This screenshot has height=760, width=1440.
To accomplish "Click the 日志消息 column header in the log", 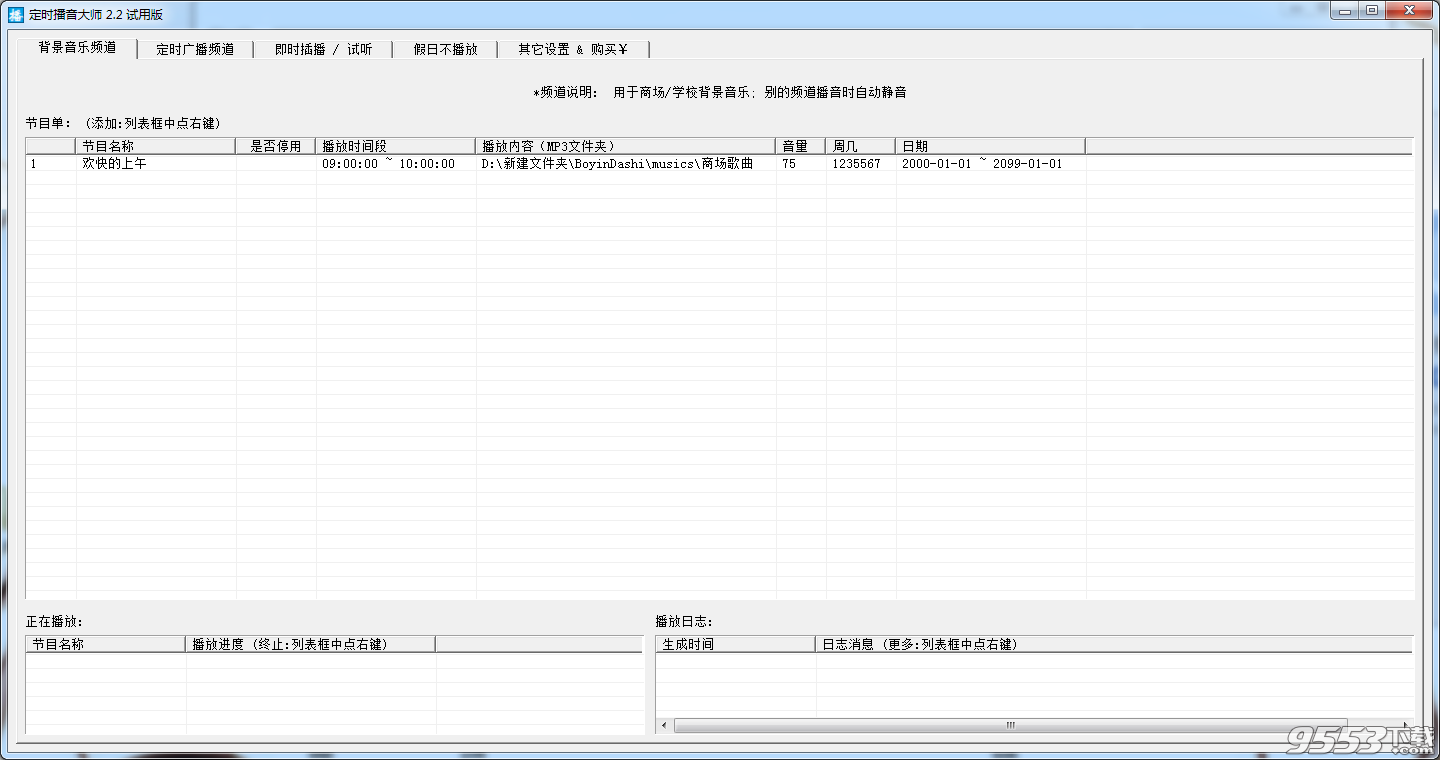I will pyautogui.click(x=1115, y=644).
